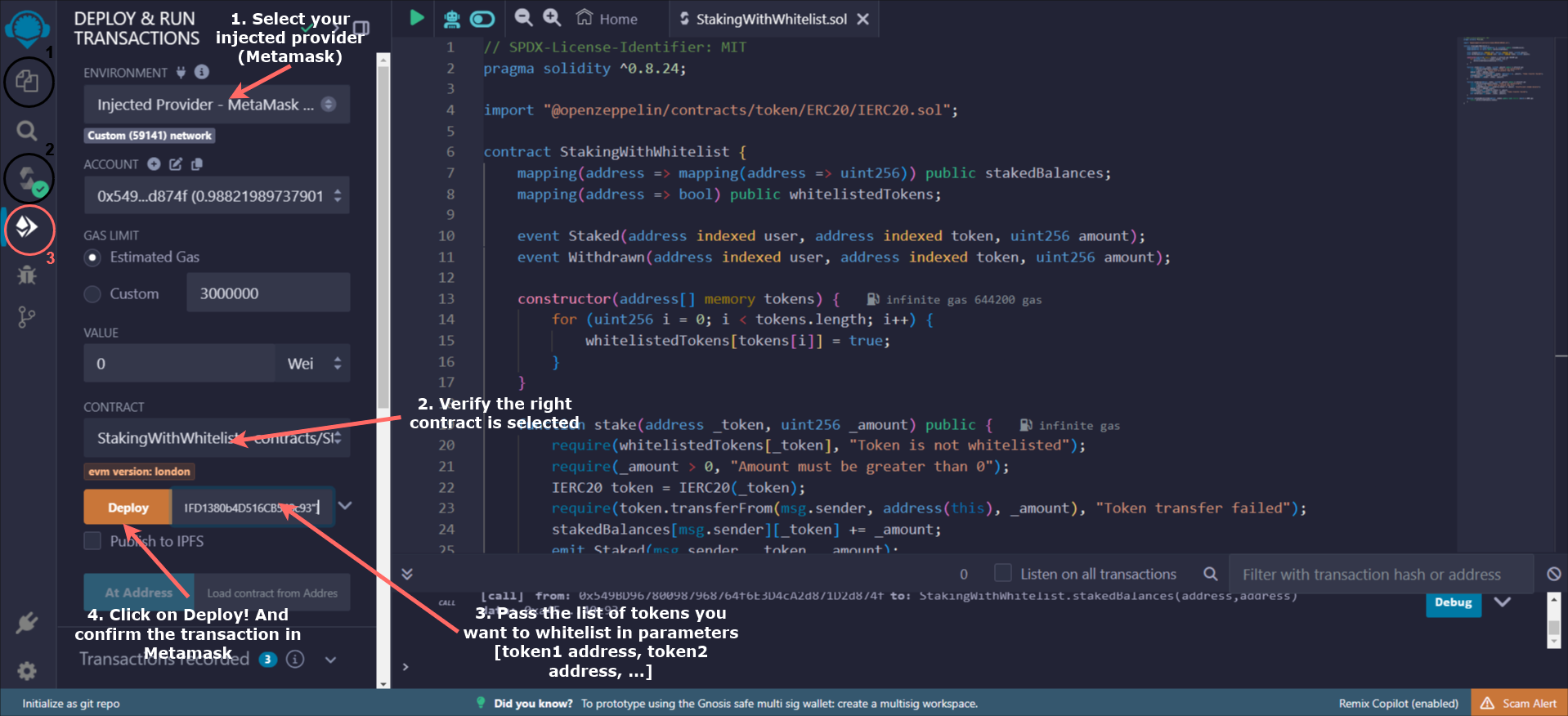Open the Debugger bug icon
The width and height of the screenshot is (1568, 716).
tap(27, 275)
